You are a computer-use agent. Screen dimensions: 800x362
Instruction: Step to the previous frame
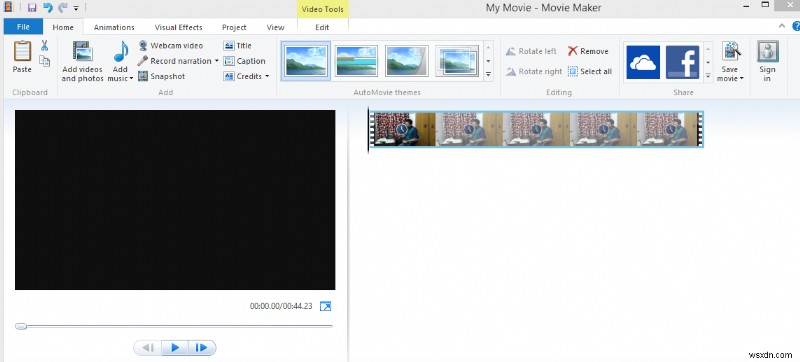[x=148, y=348]
